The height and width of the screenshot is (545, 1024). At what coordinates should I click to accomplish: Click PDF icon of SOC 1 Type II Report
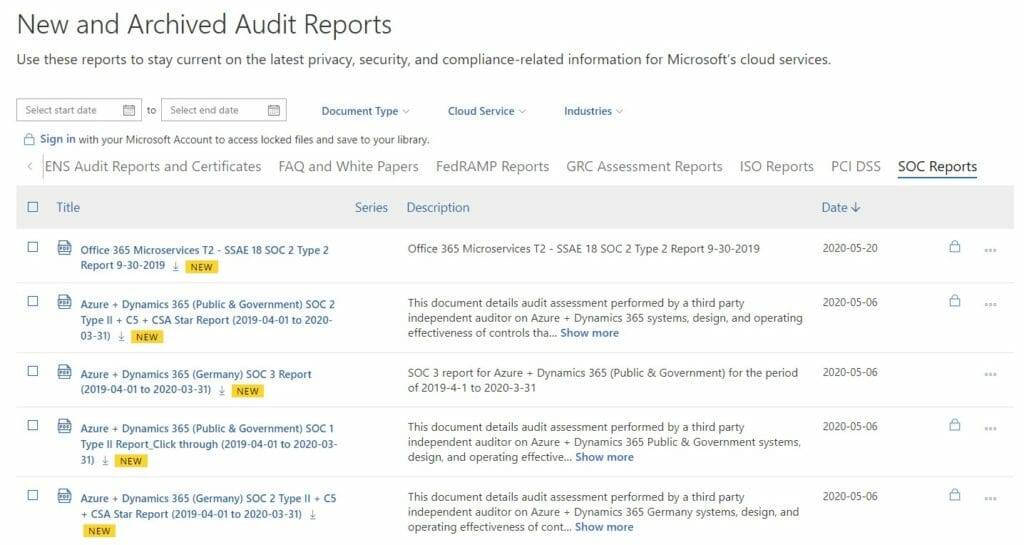(x=64, y=426)
